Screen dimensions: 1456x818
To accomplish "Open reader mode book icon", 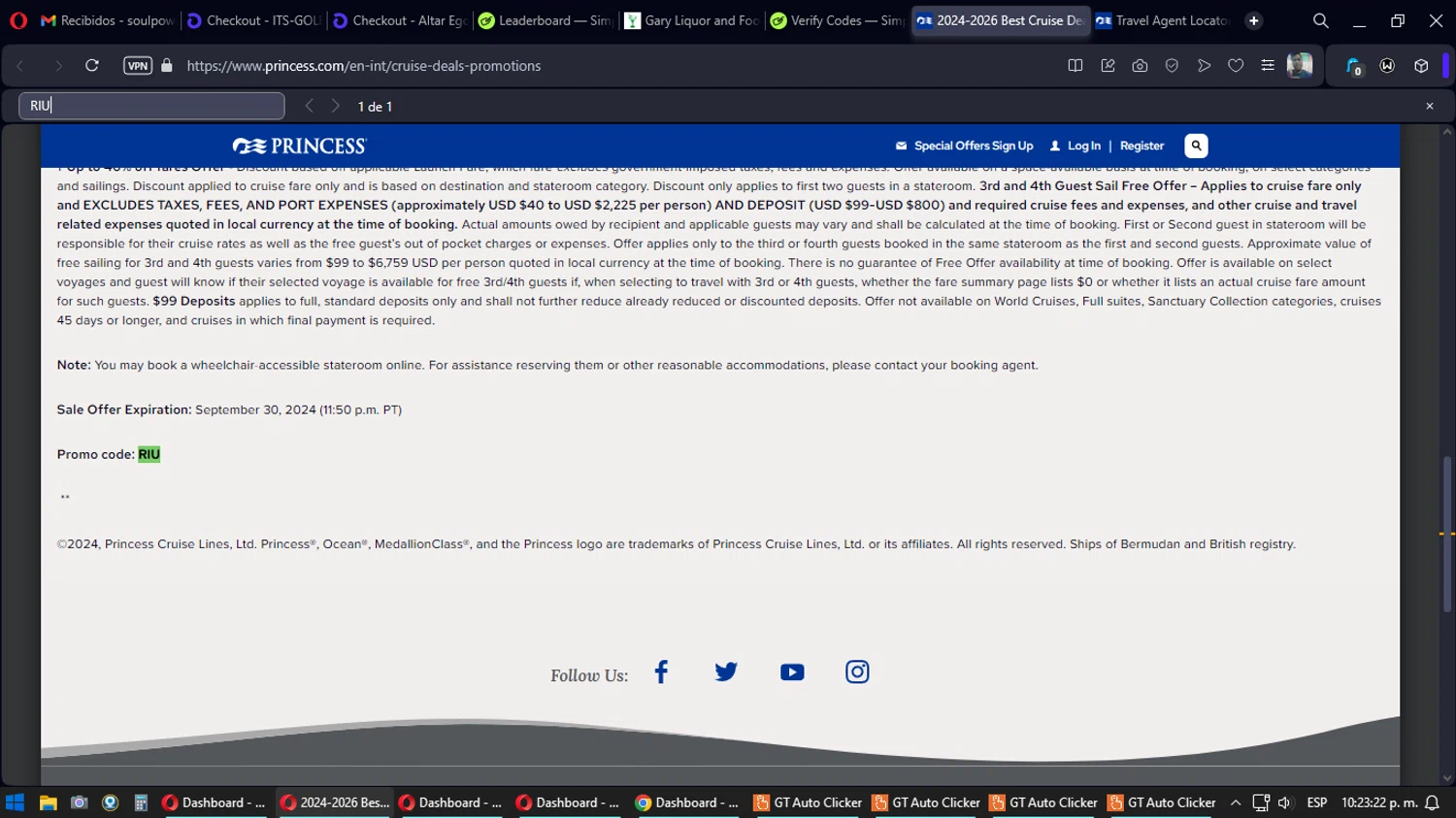I will coord(1075,66).
